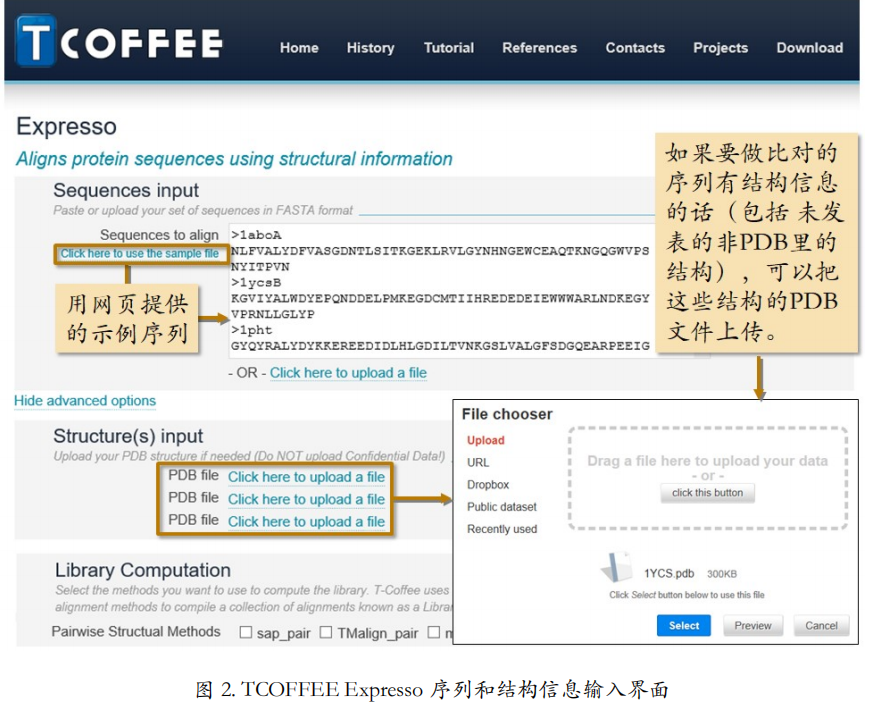Go to the Projects page
Screen dimensions: 876x704
click(x=720, y=48)
